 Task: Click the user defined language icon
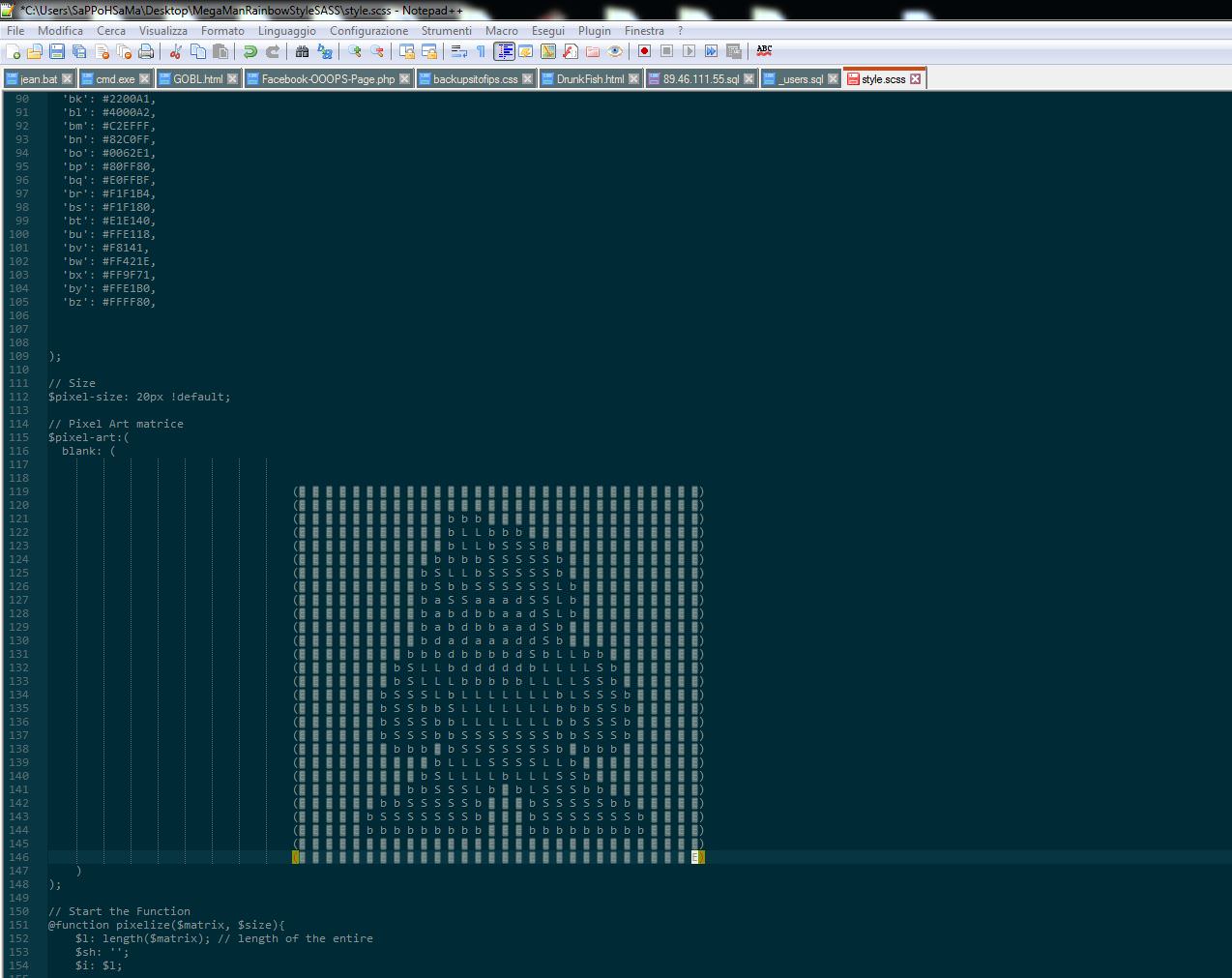[526, 51]
